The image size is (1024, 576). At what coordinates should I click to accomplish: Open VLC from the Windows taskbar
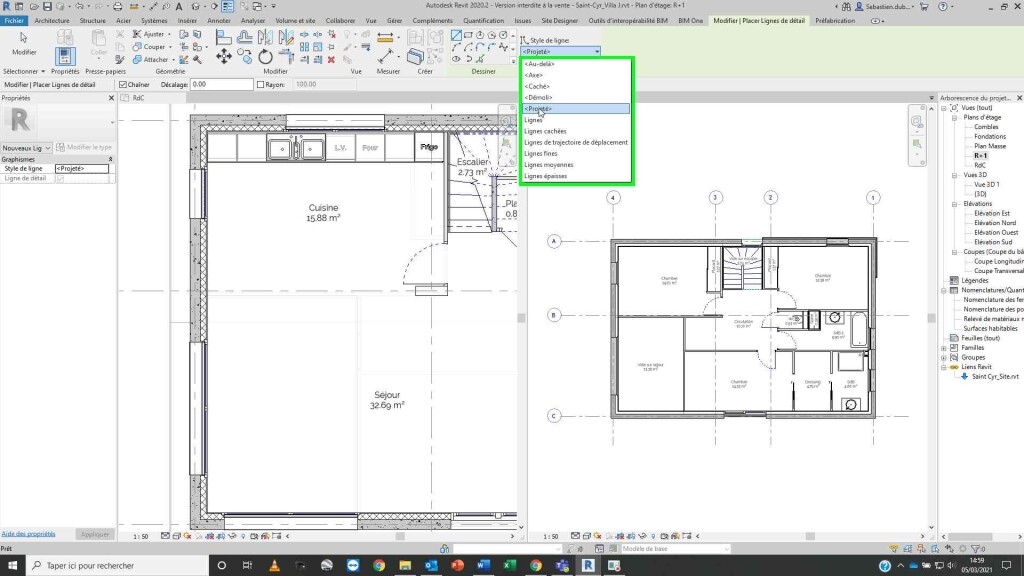pyautogui.click(x=275, y=565)
